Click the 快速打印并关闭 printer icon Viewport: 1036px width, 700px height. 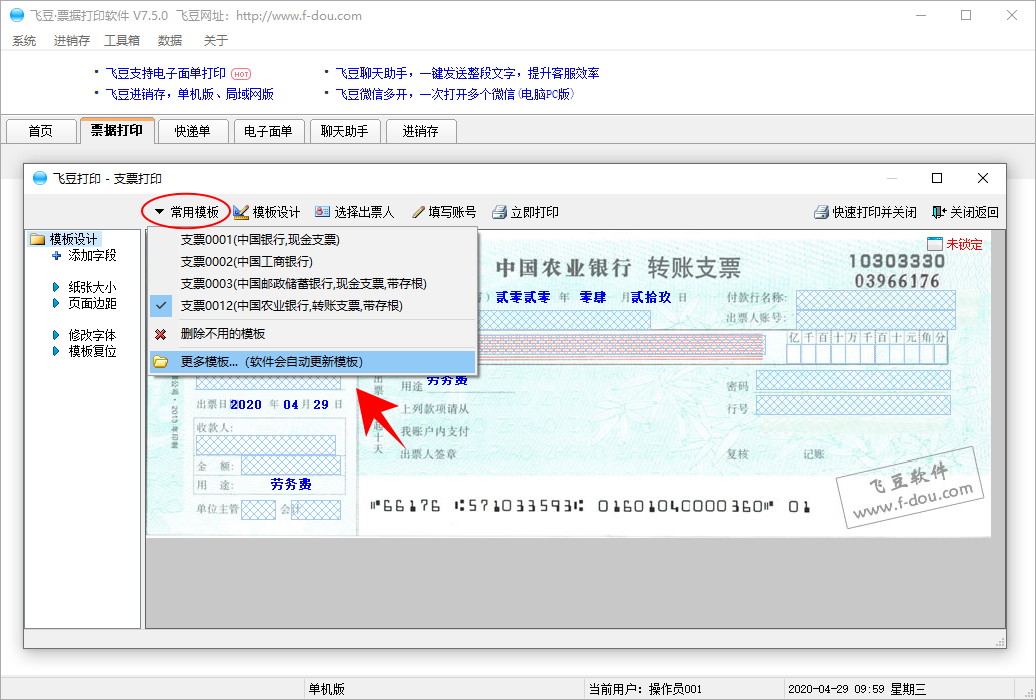coord(821,212)
